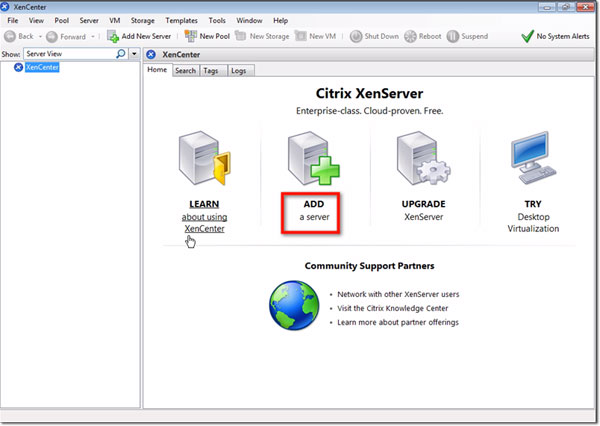Viewport: 600px width, 426px height.
Task: Click the Suspend pause icon
Action: coord(453,36)
